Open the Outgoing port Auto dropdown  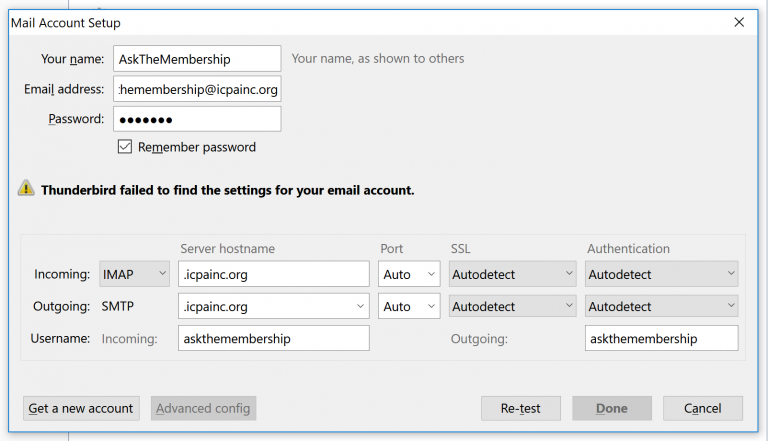click(x=409, y=306)
